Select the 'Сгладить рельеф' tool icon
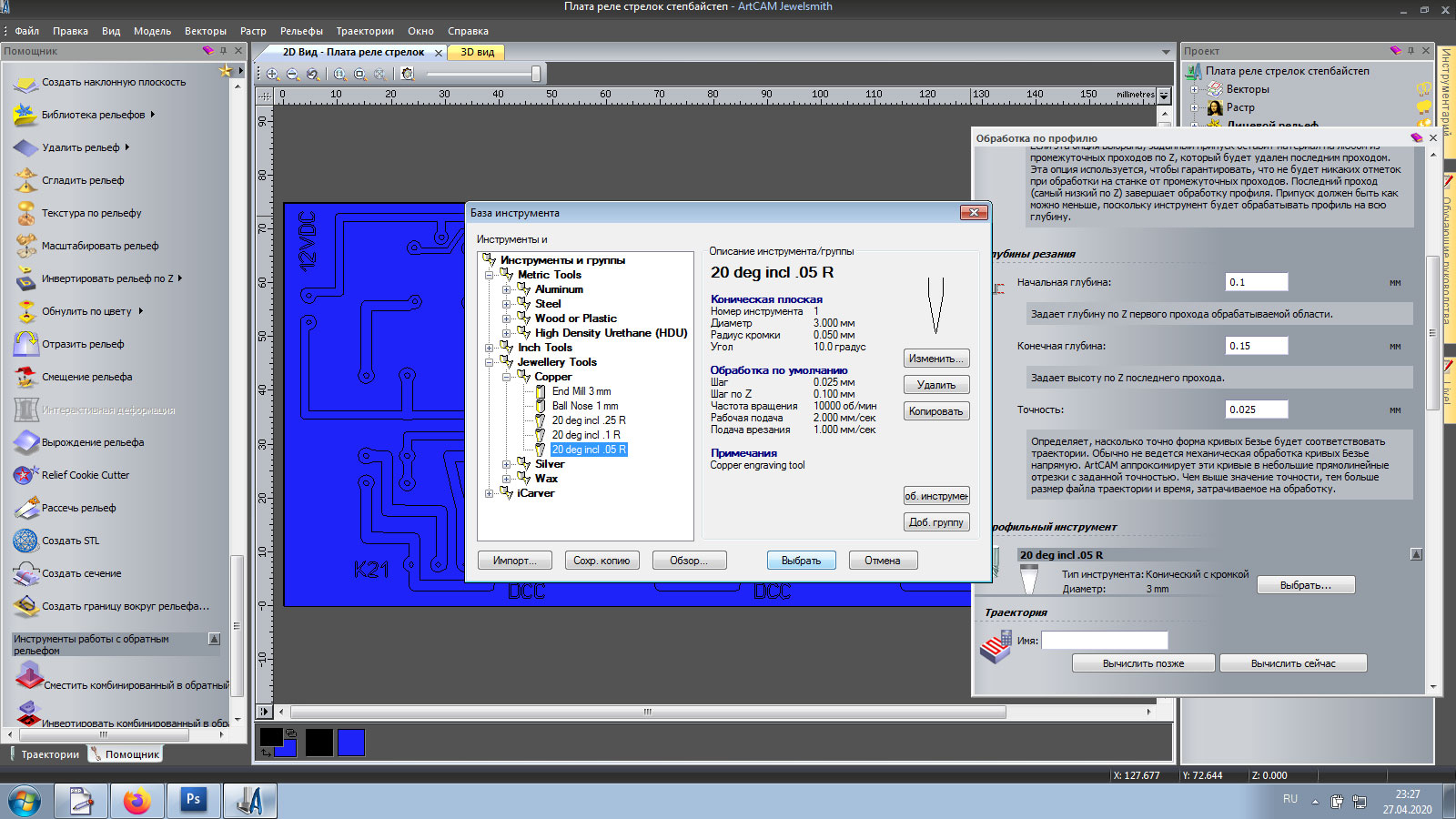This screenshot has width=1456, height=819. tap(25, 181)
